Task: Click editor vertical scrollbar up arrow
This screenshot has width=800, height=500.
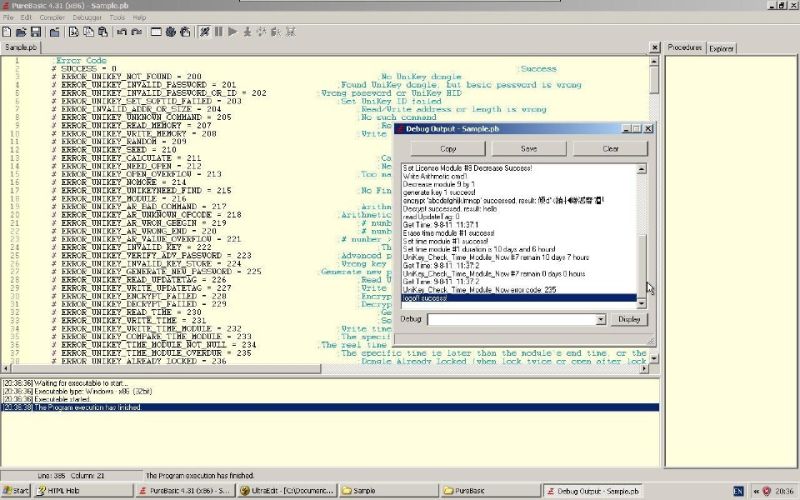Action: tap(654, 61)
